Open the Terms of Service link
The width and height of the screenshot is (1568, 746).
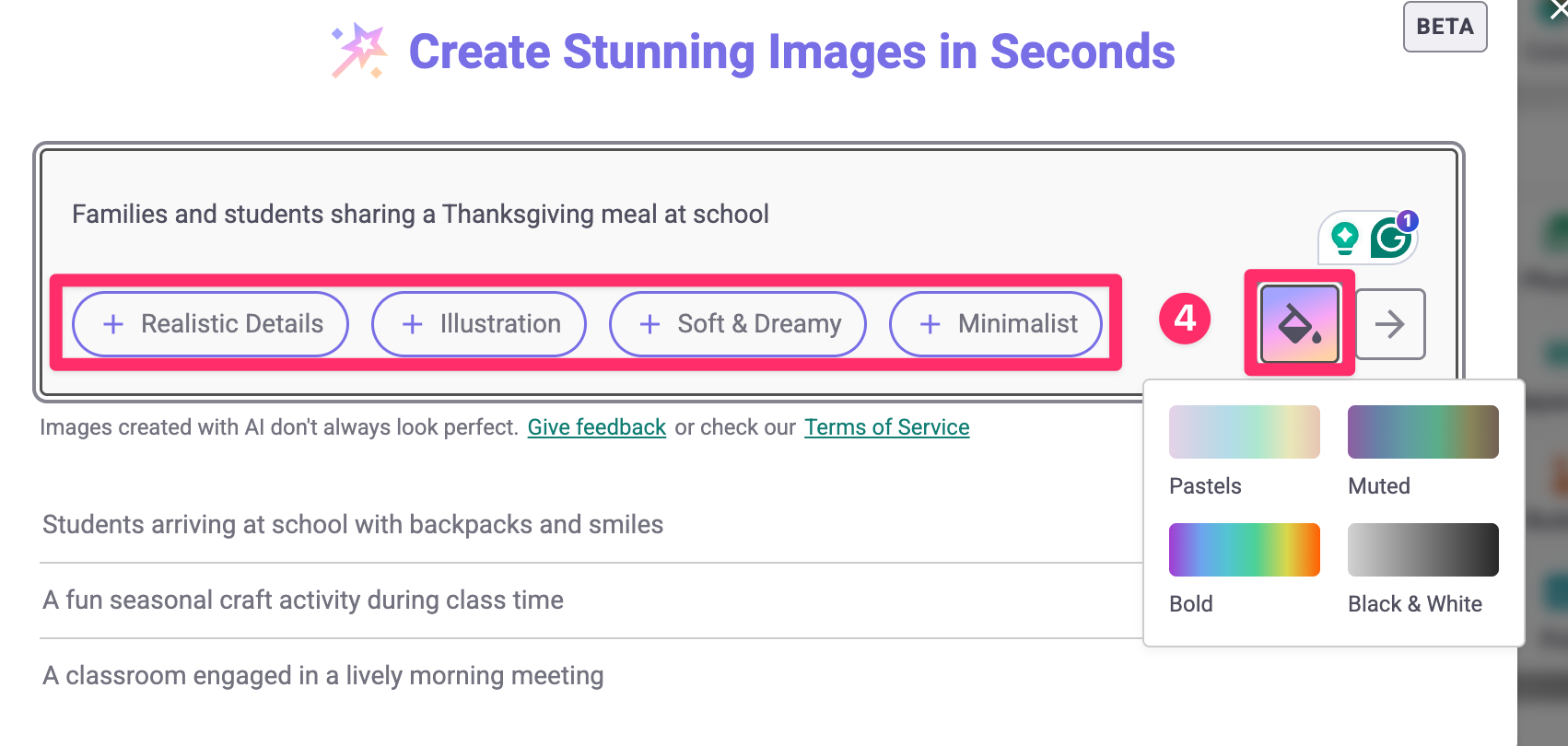pos(886,427)
